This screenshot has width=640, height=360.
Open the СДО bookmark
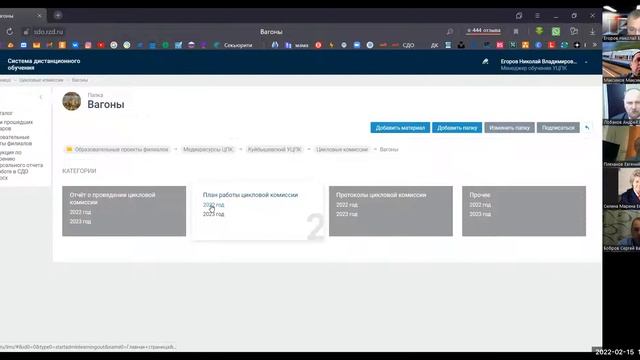click(x=403, y=45)
